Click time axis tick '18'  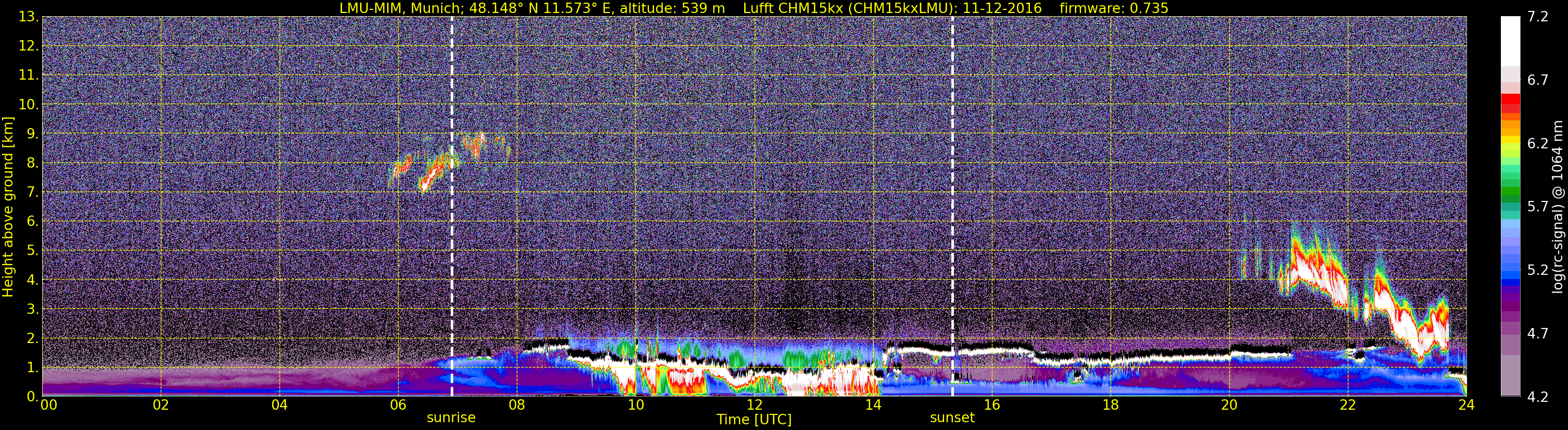[x=1110, y=406]
